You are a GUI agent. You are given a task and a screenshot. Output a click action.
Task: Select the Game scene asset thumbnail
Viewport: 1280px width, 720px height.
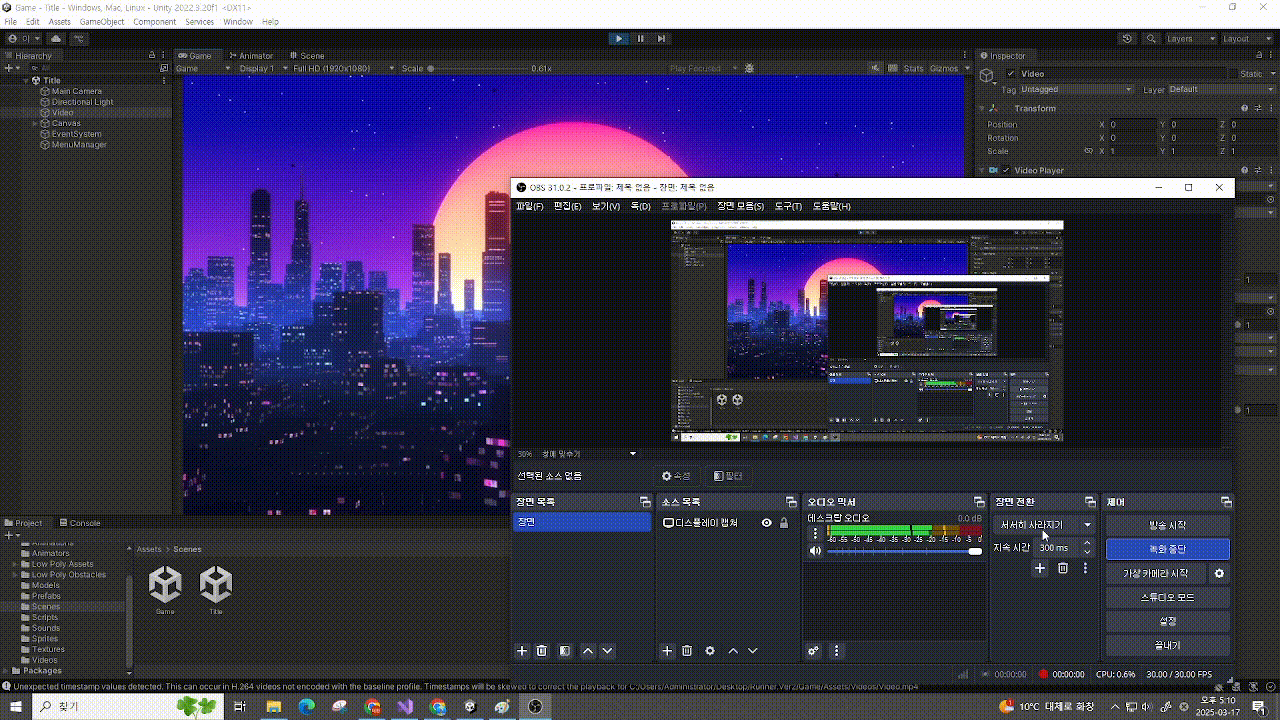coord(166,590)
